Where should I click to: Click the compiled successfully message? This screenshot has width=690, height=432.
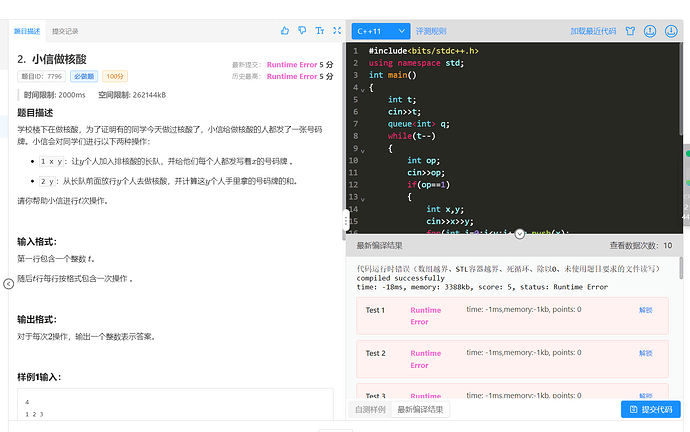point(400,278)
